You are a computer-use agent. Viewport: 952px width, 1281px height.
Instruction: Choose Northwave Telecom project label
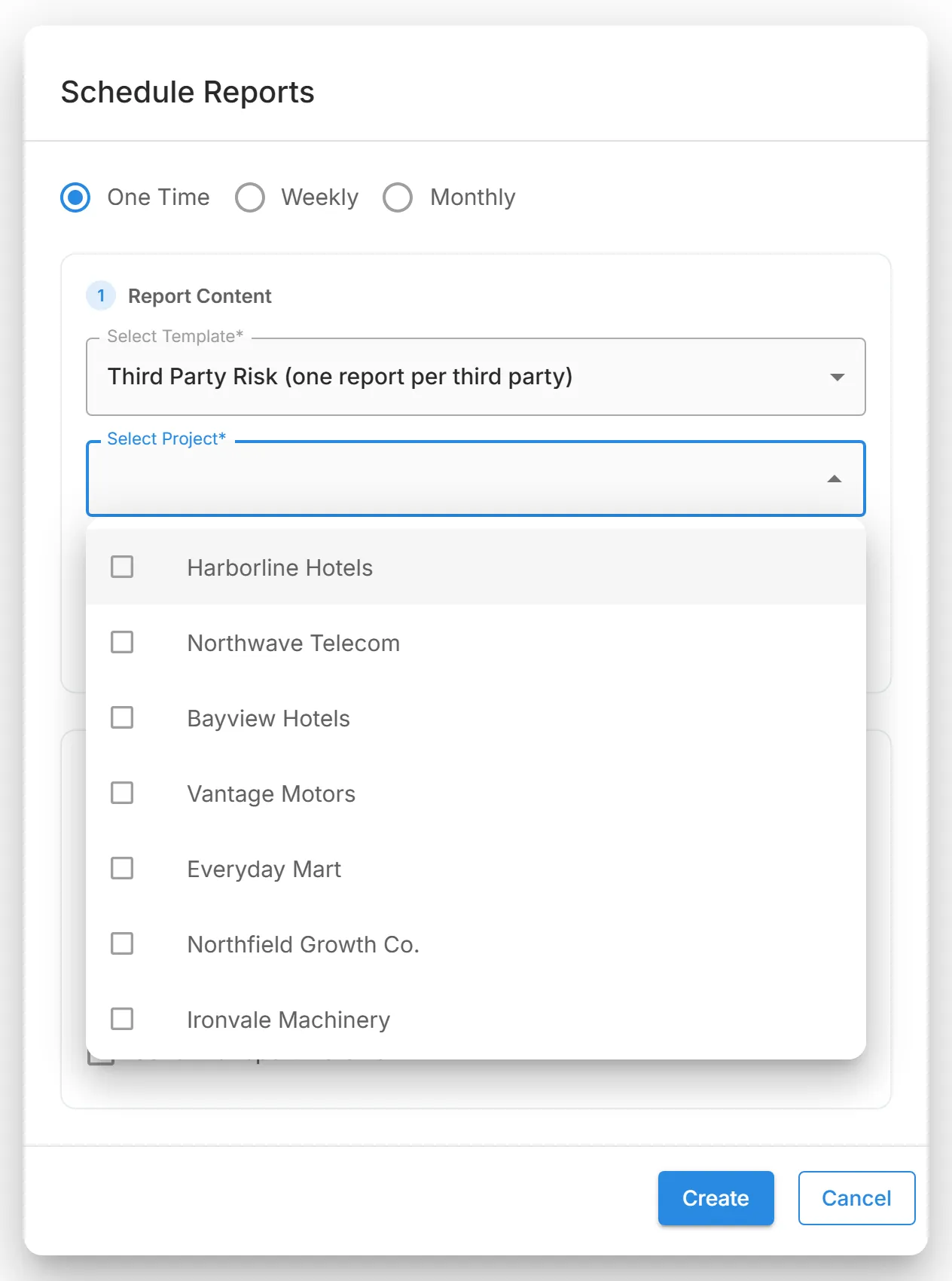pyautogui.click(x=294, y=643)
